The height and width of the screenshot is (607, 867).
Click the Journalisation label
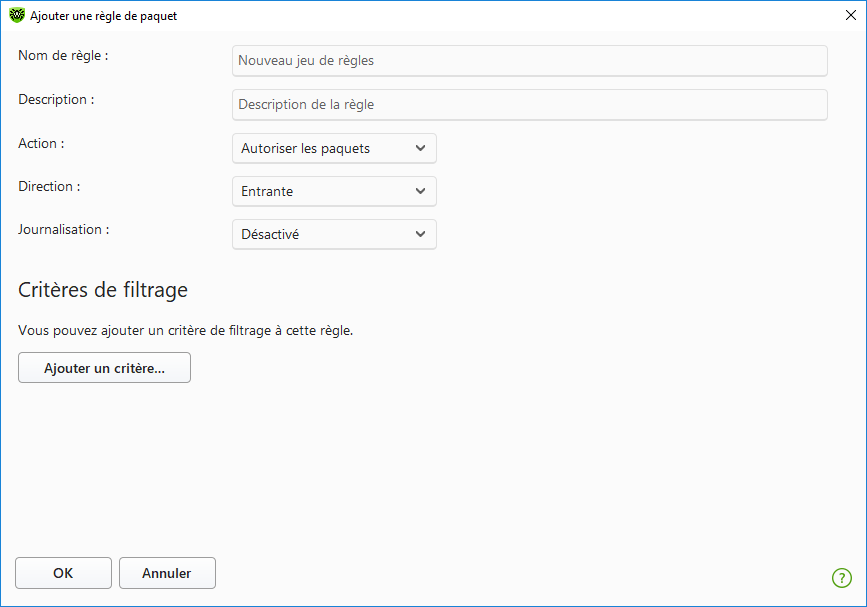[x=64, y=229]
